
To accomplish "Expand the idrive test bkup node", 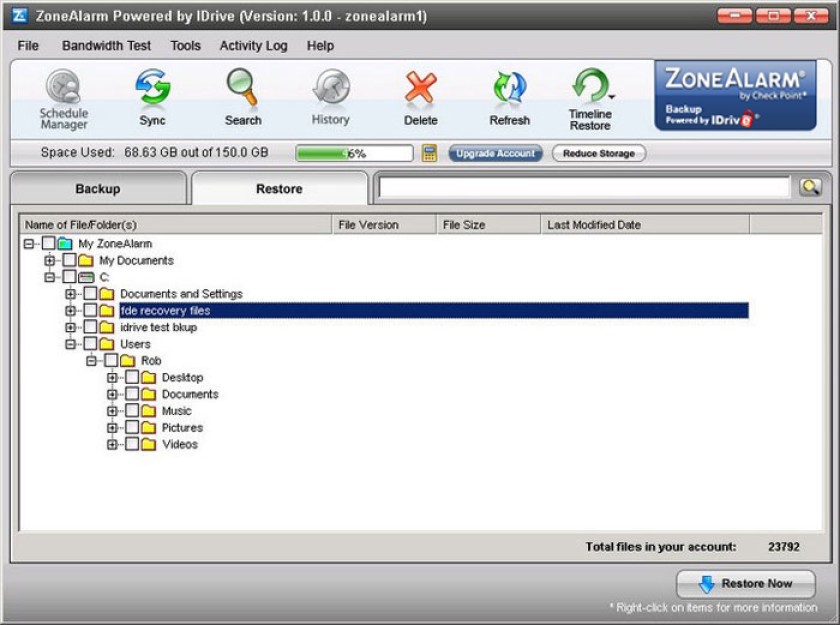I will pos(71,327).
